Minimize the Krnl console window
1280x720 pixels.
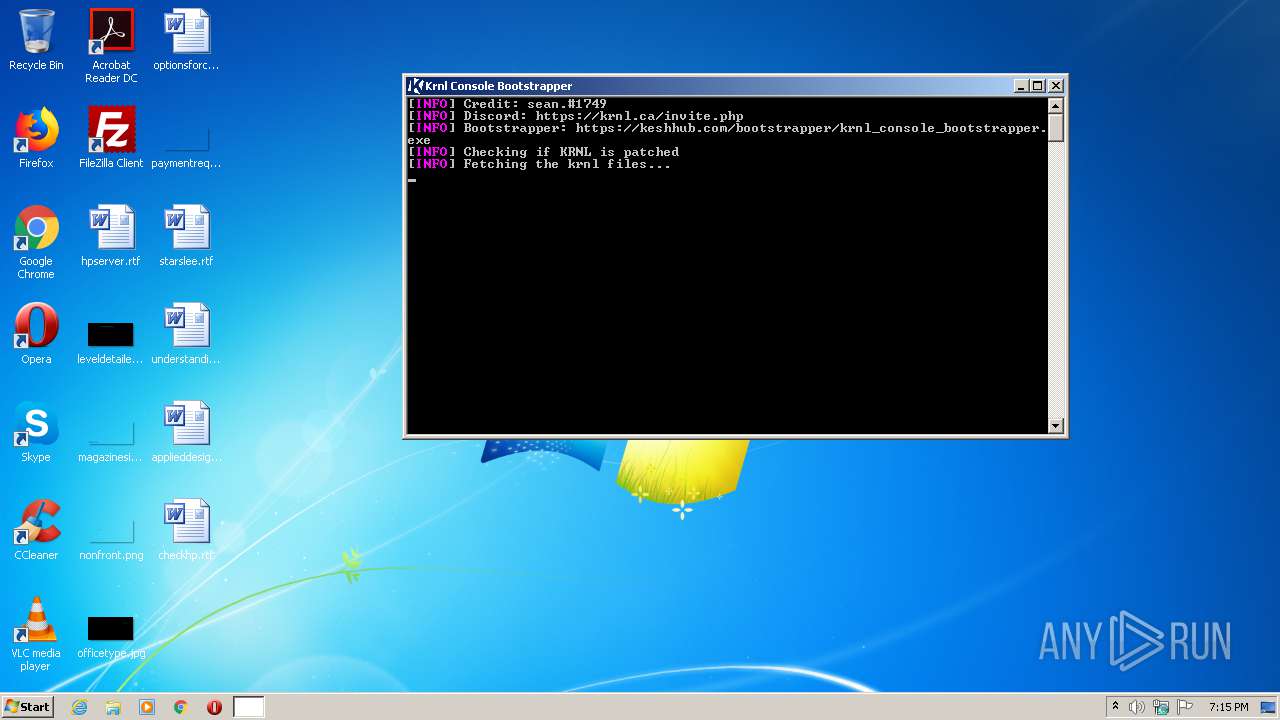(1021, 86)
